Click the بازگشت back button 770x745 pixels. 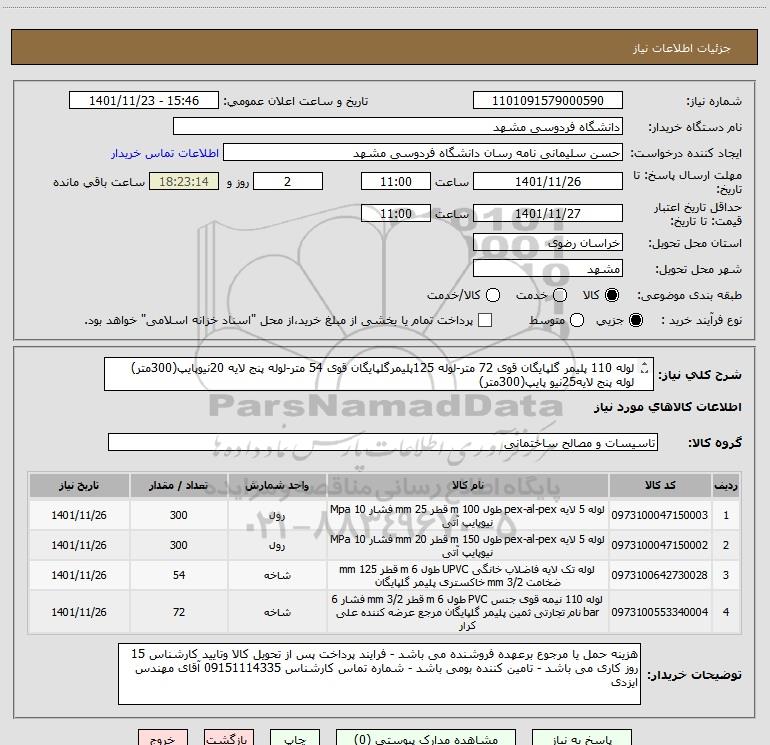click(x=229, y=738)
